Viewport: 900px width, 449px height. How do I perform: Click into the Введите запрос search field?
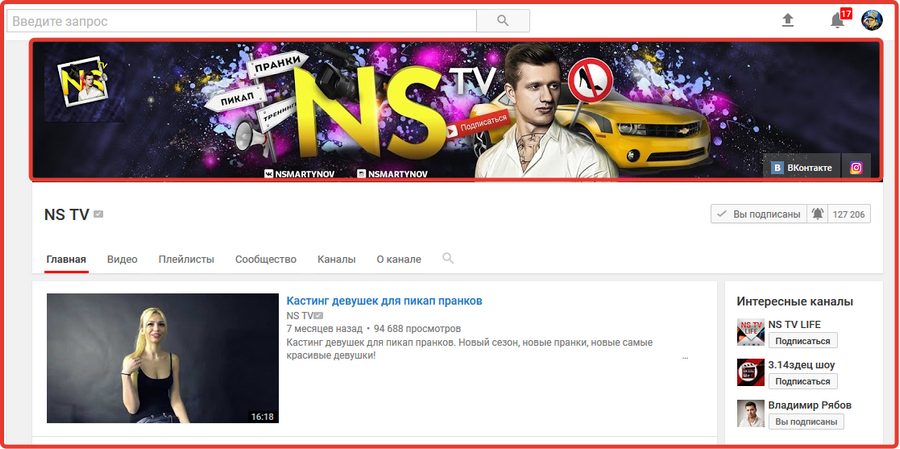242,21
